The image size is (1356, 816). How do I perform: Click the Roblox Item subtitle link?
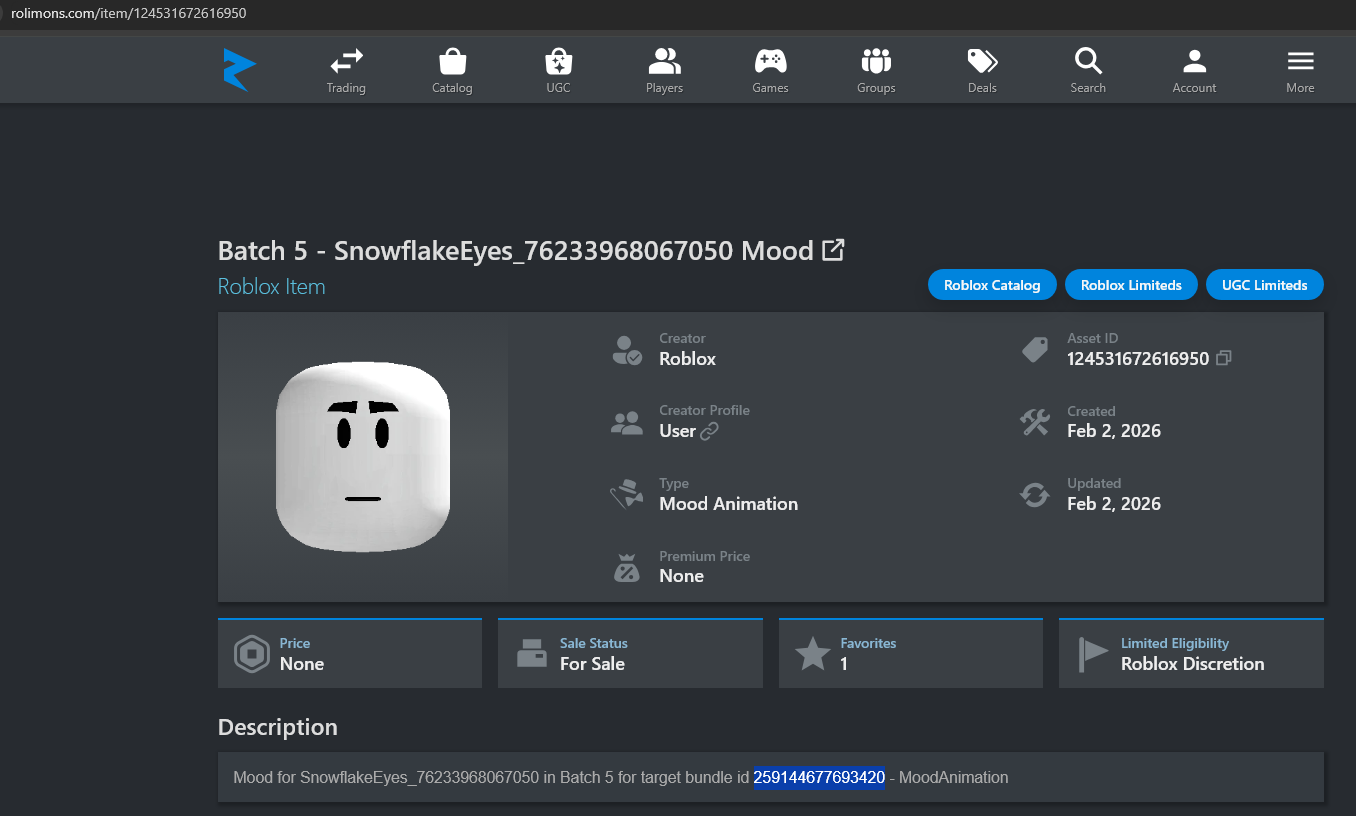point(272,287)
